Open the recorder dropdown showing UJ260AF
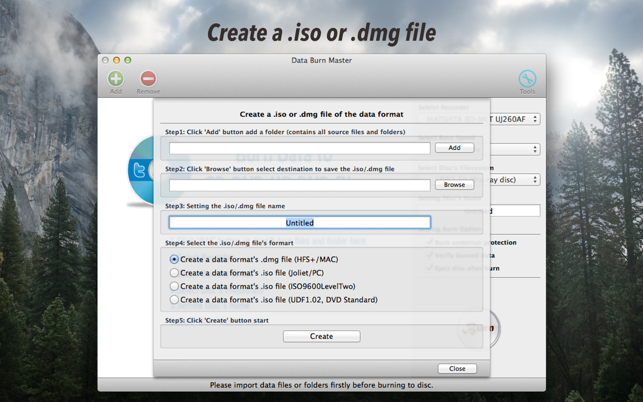Image resolution: width=643 pixels, height=402 pixels. coord(479,119)
